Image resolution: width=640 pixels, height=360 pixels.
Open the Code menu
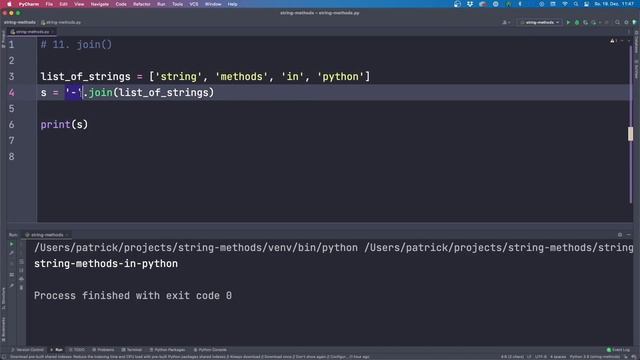tap(121, 4)
